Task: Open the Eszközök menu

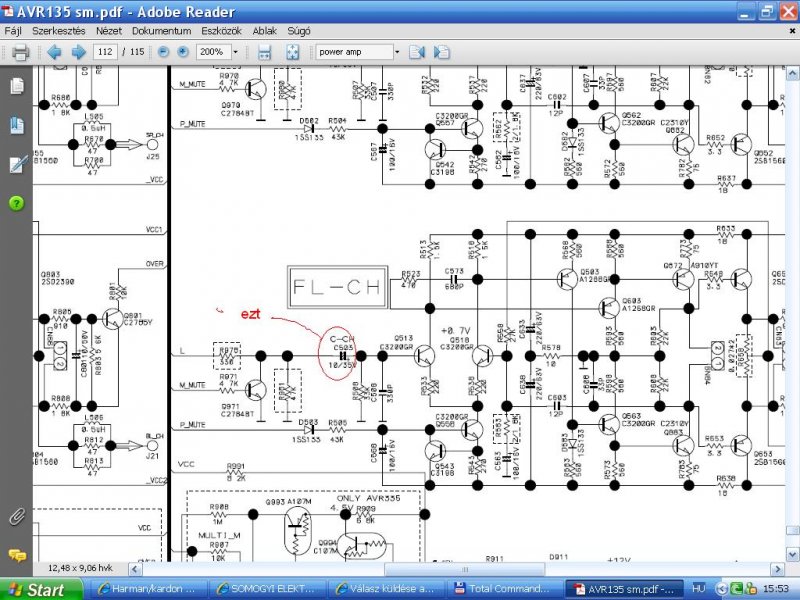Action: pos(221,31)
